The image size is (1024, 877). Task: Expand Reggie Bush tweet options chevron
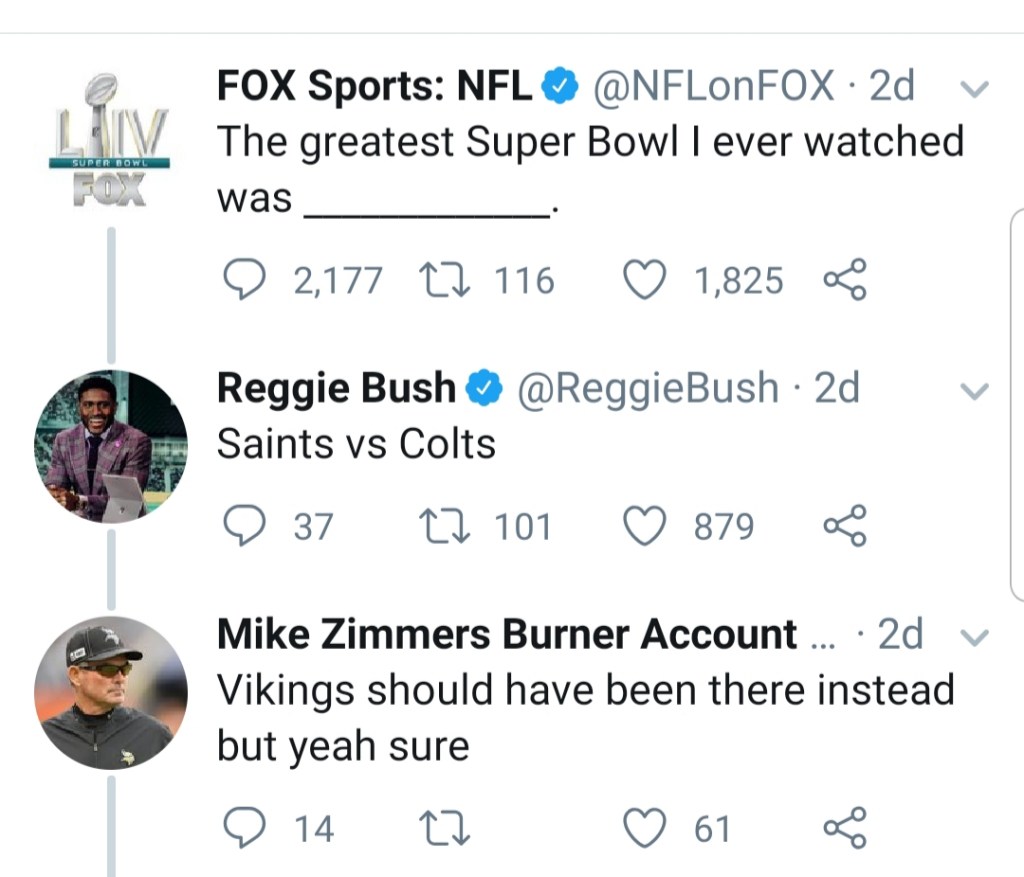[x=974, y=390]
